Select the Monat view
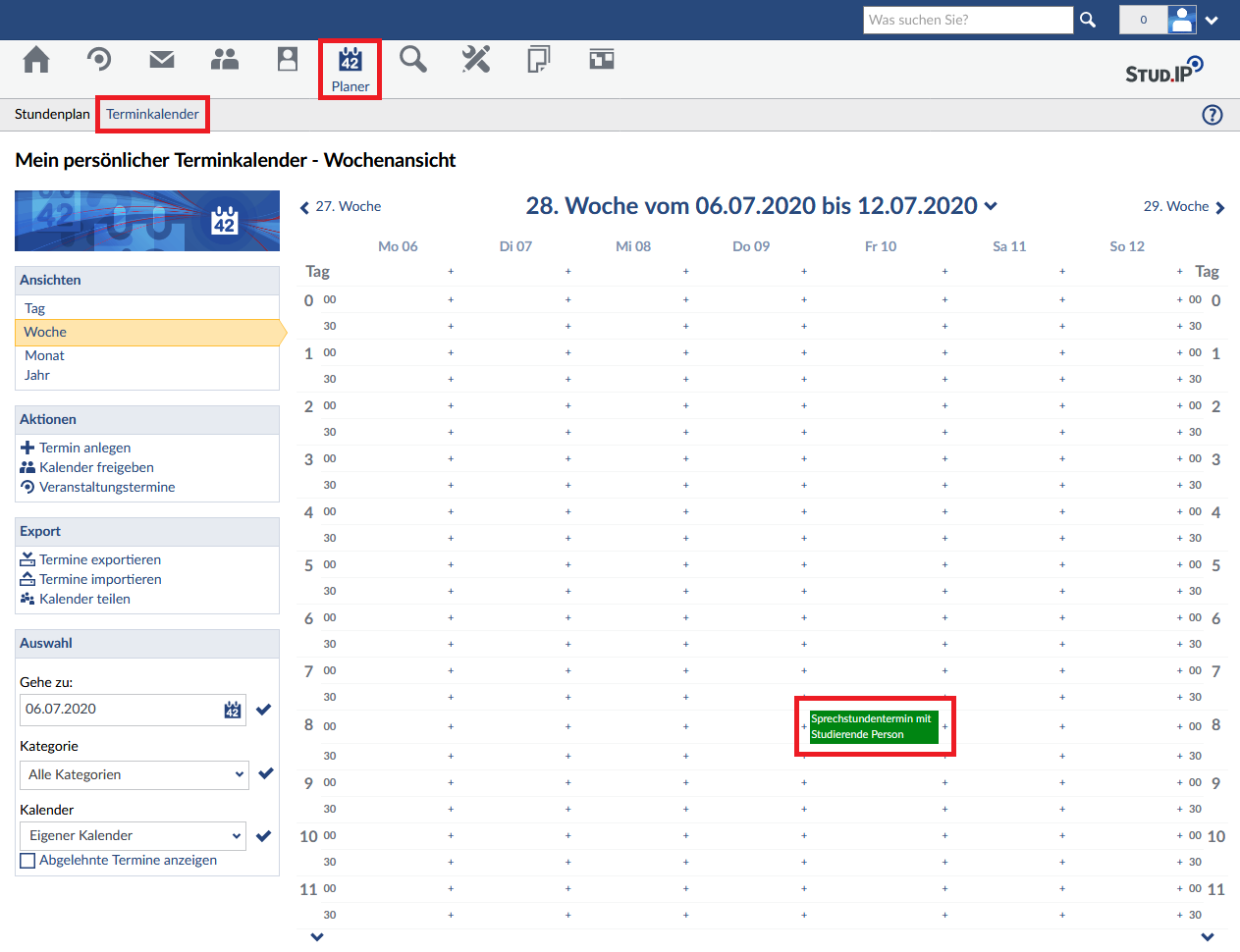Image resolution: width=1240 pixels, height=952 pixels. (x=44, y=355)
